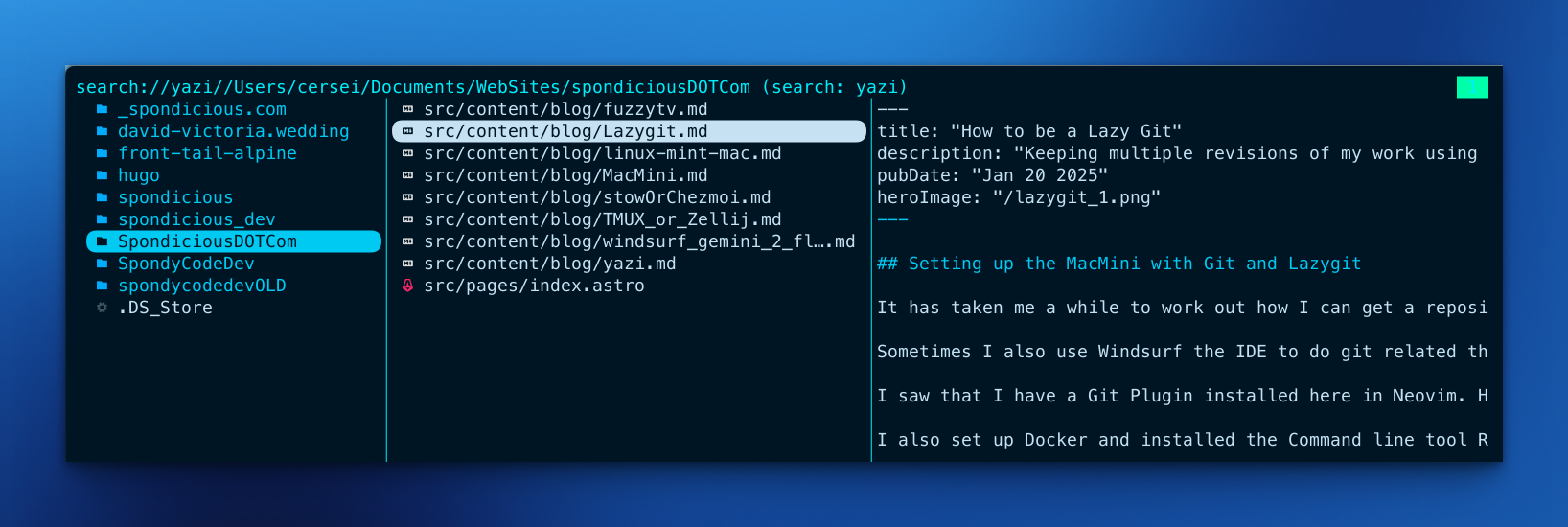Select the truncated windsurf_gemini markdown file

point(639,241)
